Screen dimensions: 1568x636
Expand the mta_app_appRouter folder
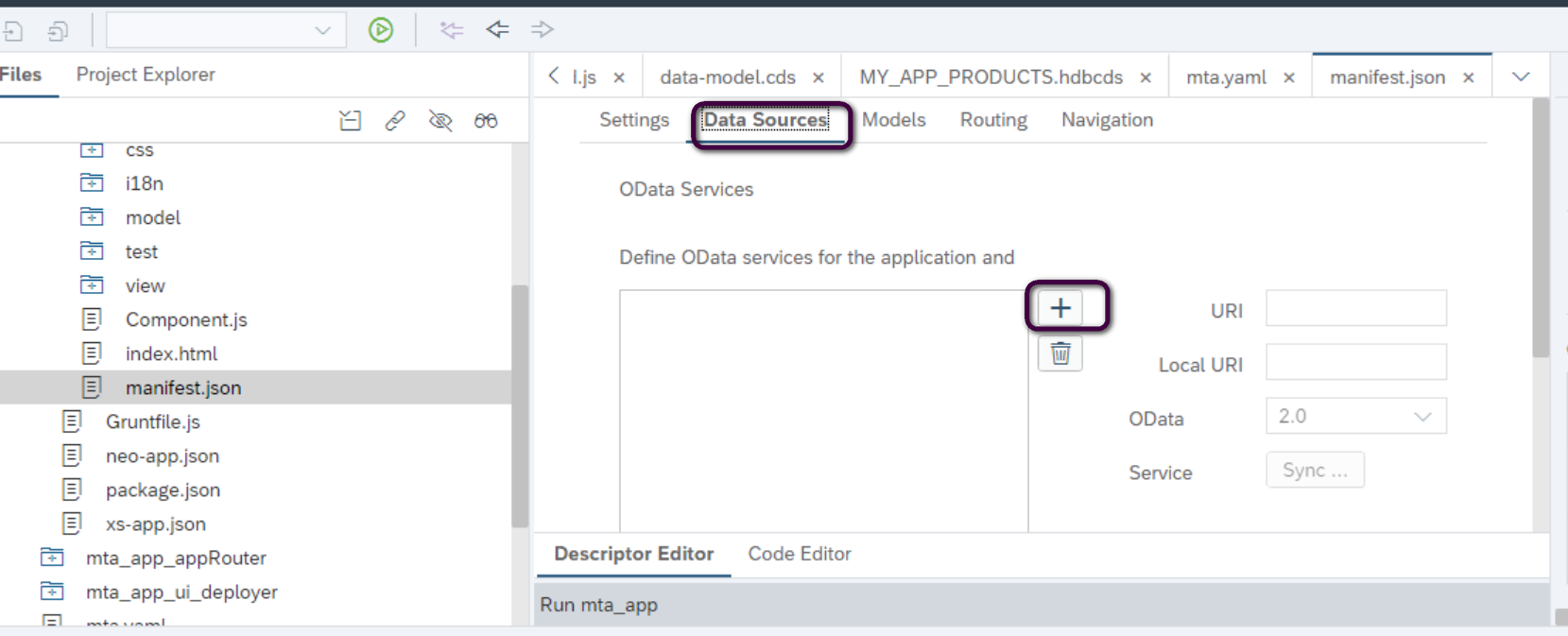pyautogui.click(x=52, y=558)
